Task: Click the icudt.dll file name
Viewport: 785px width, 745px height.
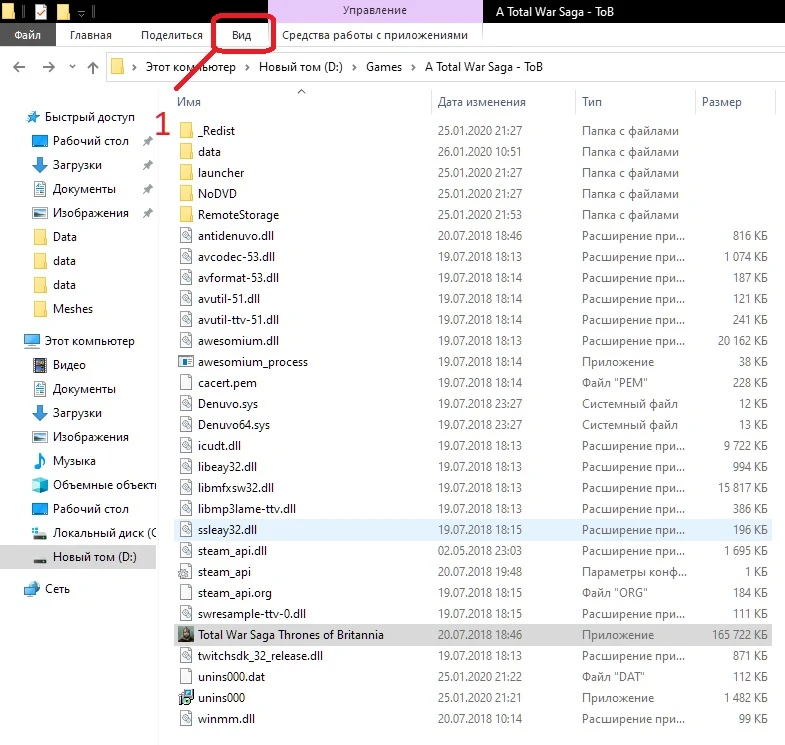Action: [219, 446]
